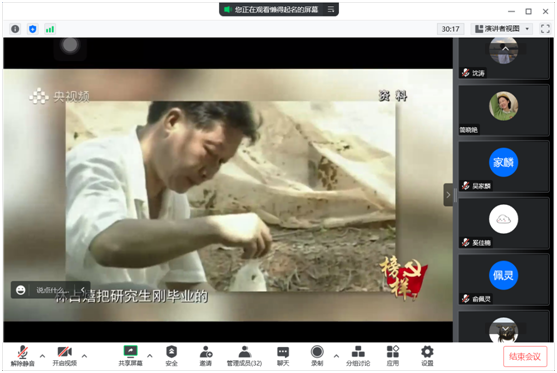Turn on camera with 开启视频

(65, 356)
